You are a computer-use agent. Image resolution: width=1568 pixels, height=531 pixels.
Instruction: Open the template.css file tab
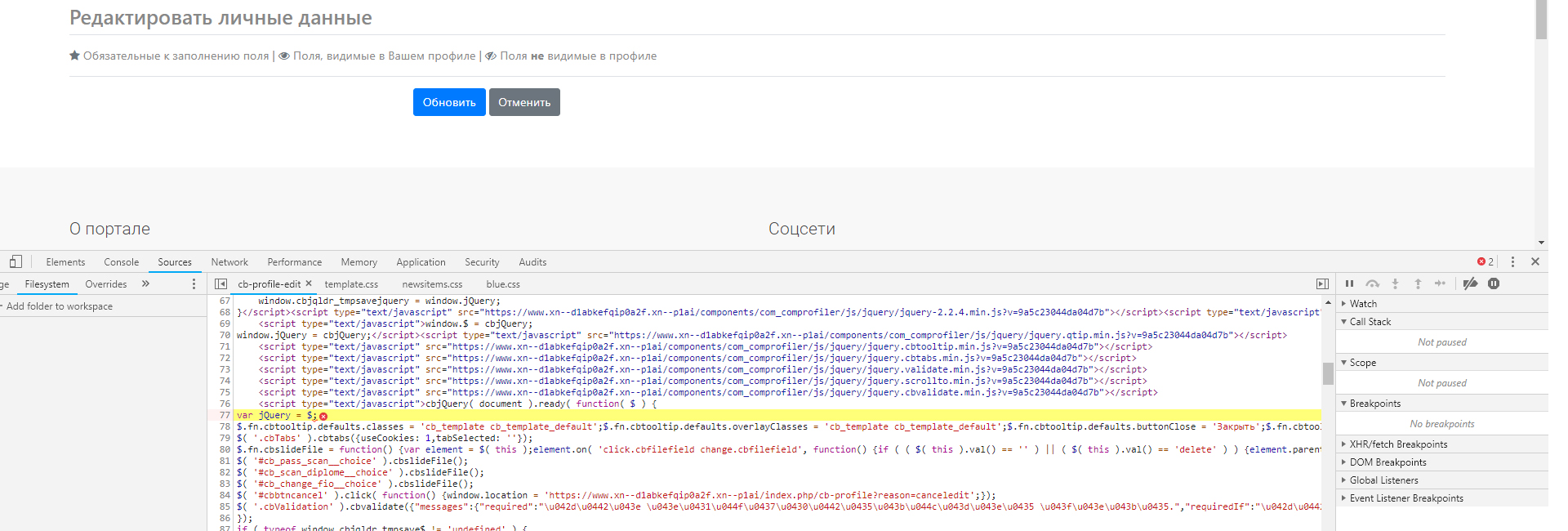tap(351, 283)
